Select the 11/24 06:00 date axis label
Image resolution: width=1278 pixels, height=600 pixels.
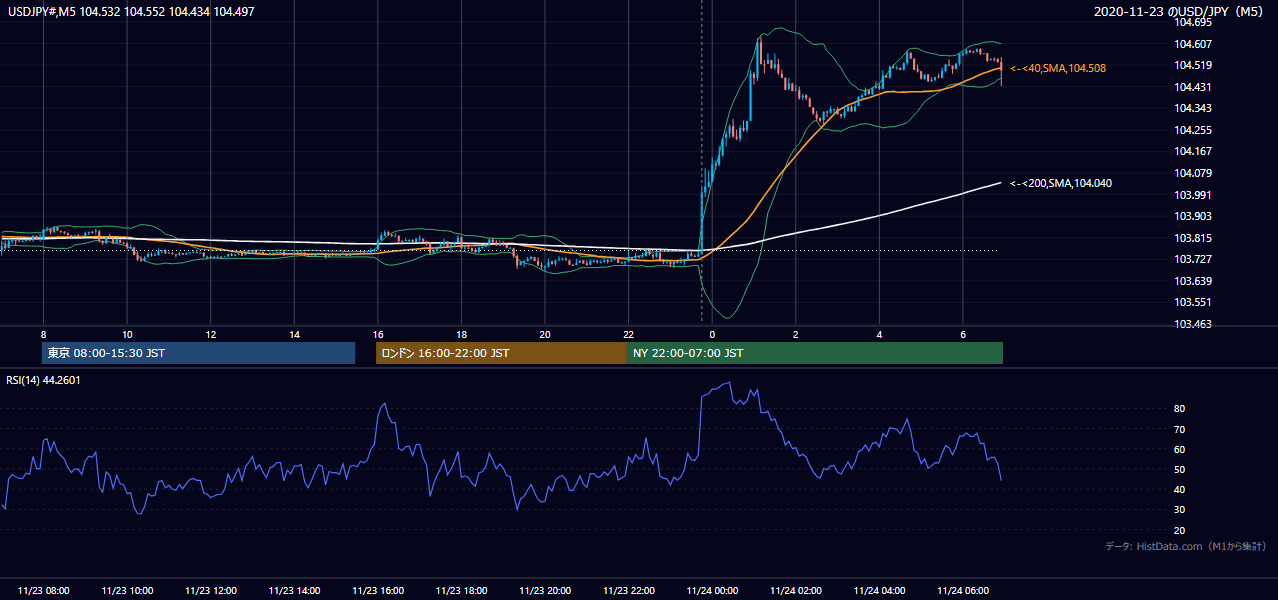tap(962, 591)
